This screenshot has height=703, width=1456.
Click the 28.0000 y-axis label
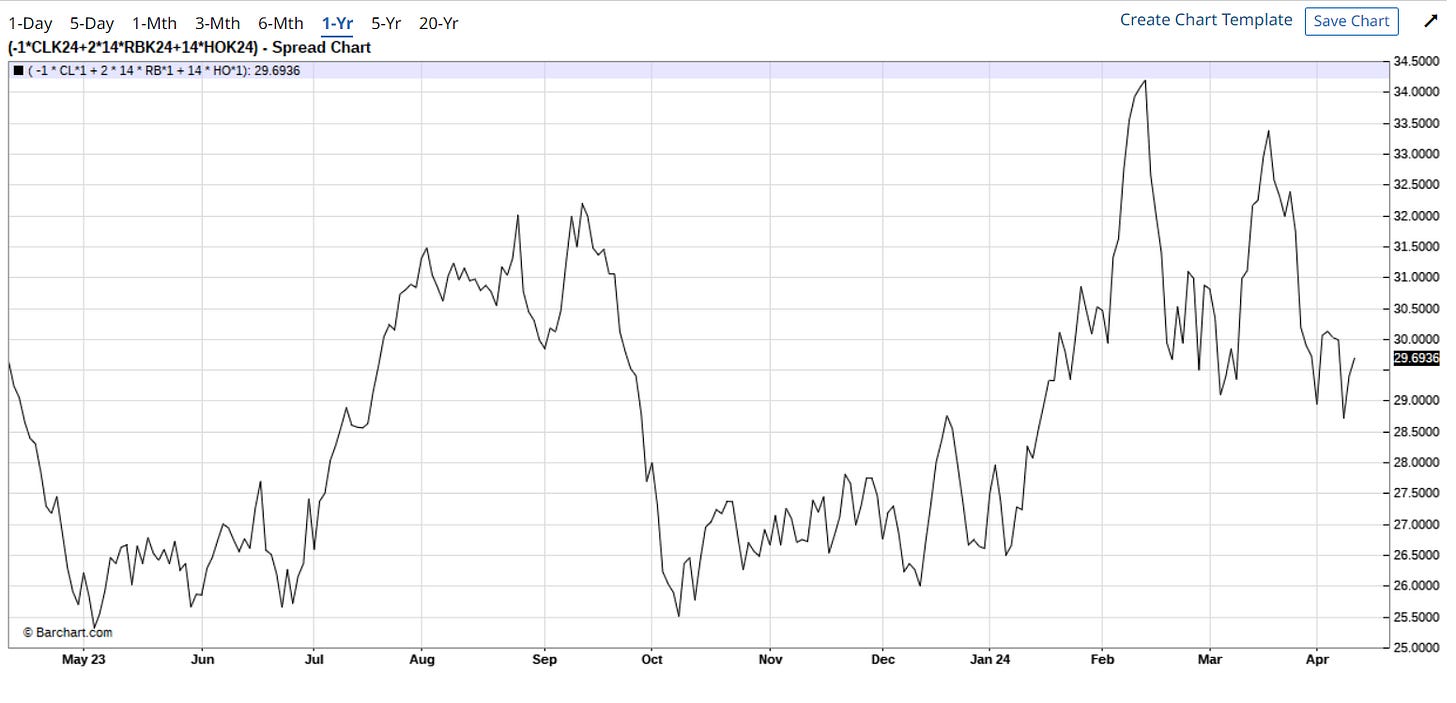click(1416, 463)
